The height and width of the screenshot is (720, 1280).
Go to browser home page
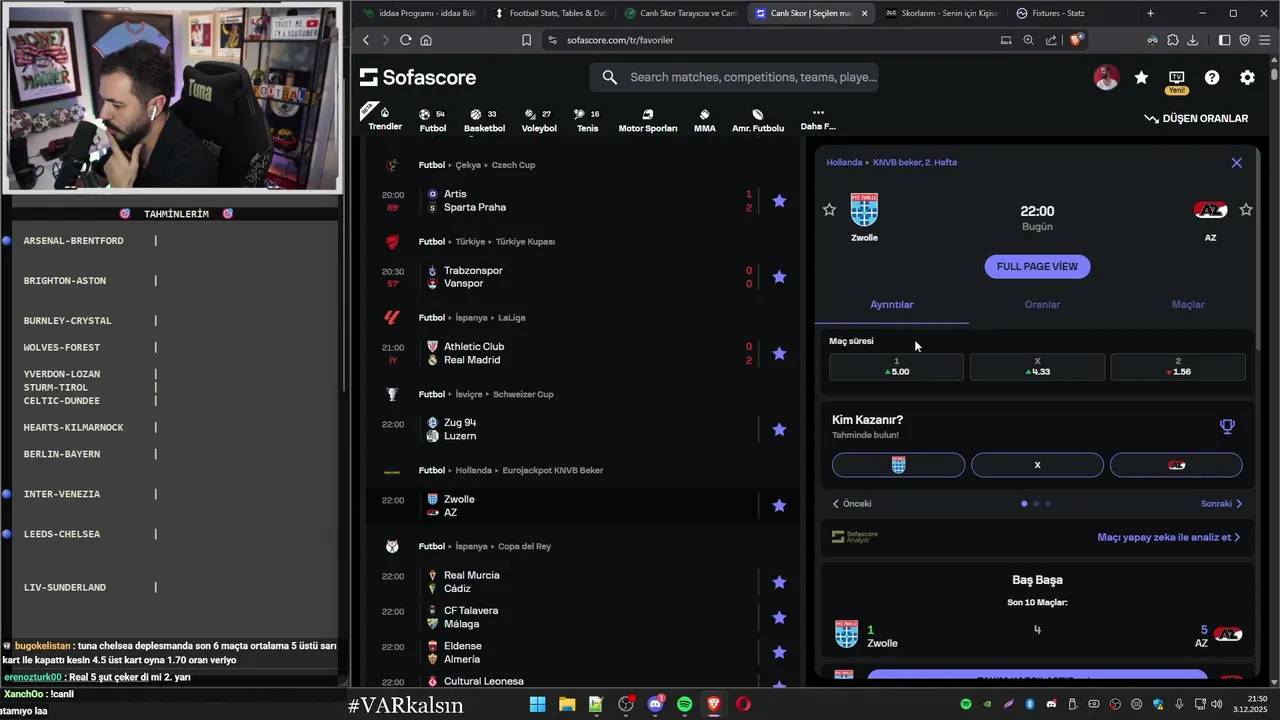(x=426, y=40)
